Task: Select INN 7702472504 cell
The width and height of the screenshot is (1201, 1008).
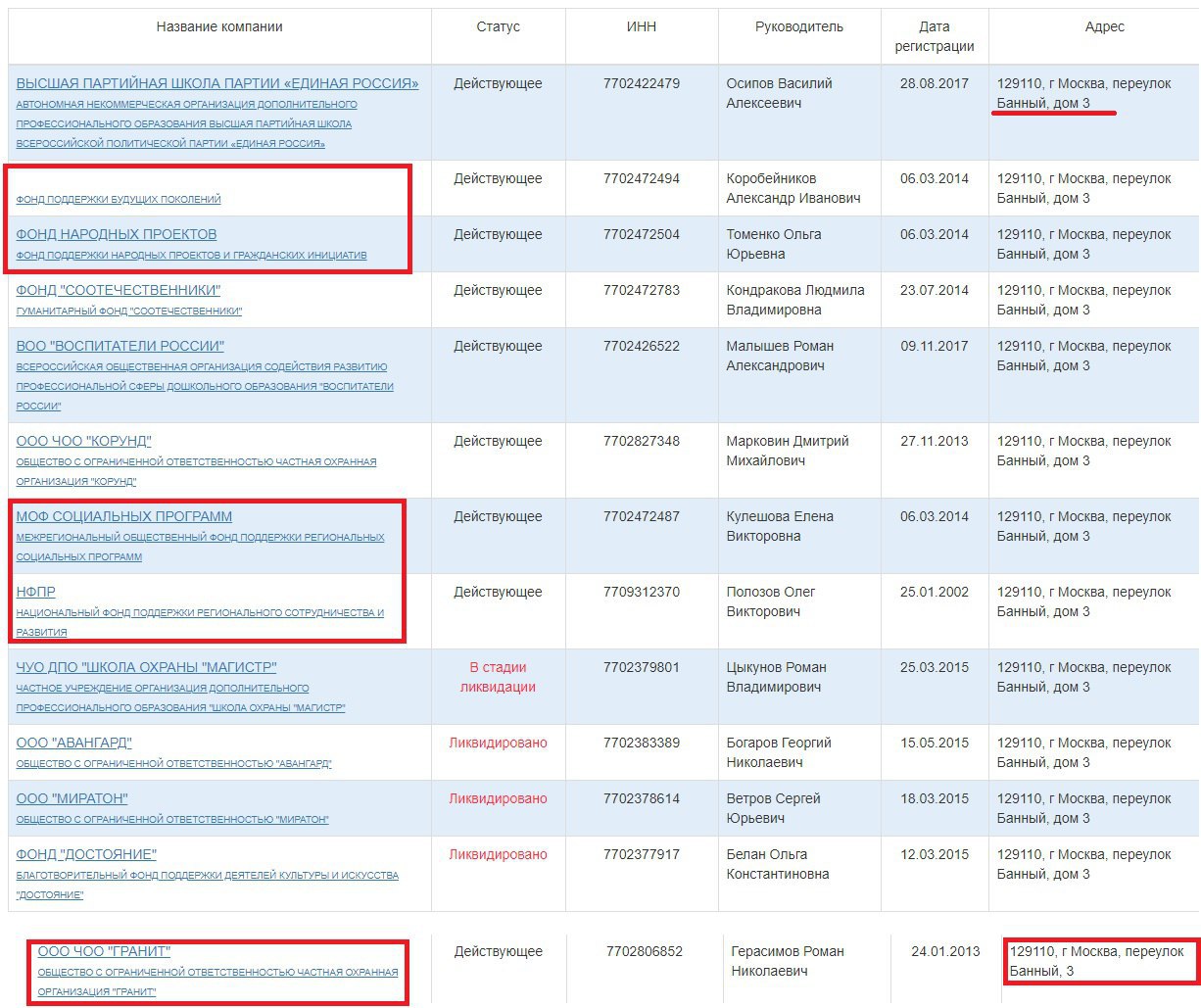Action: click(642, 234)
